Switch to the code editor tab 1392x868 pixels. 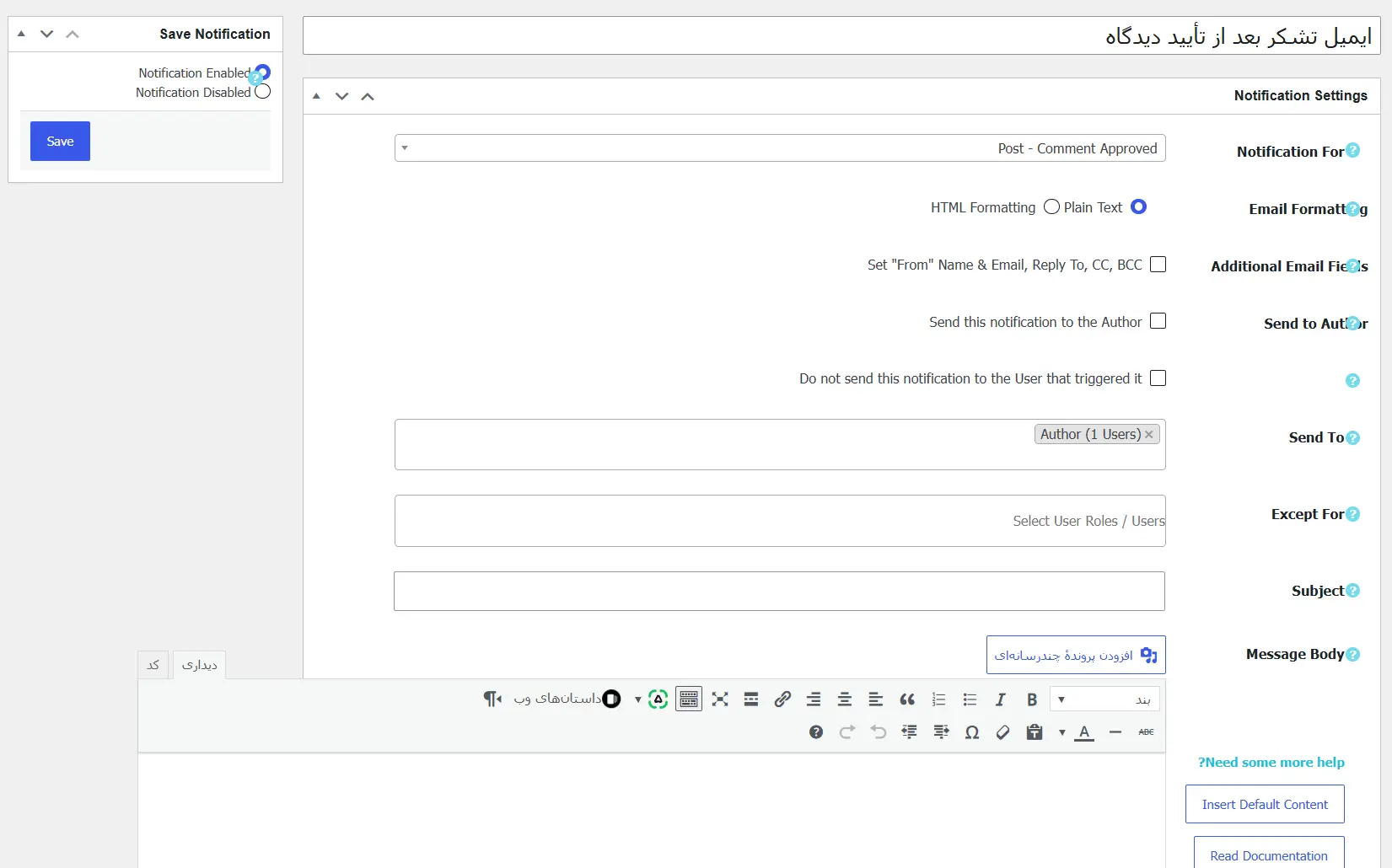(x=153, y=665)
